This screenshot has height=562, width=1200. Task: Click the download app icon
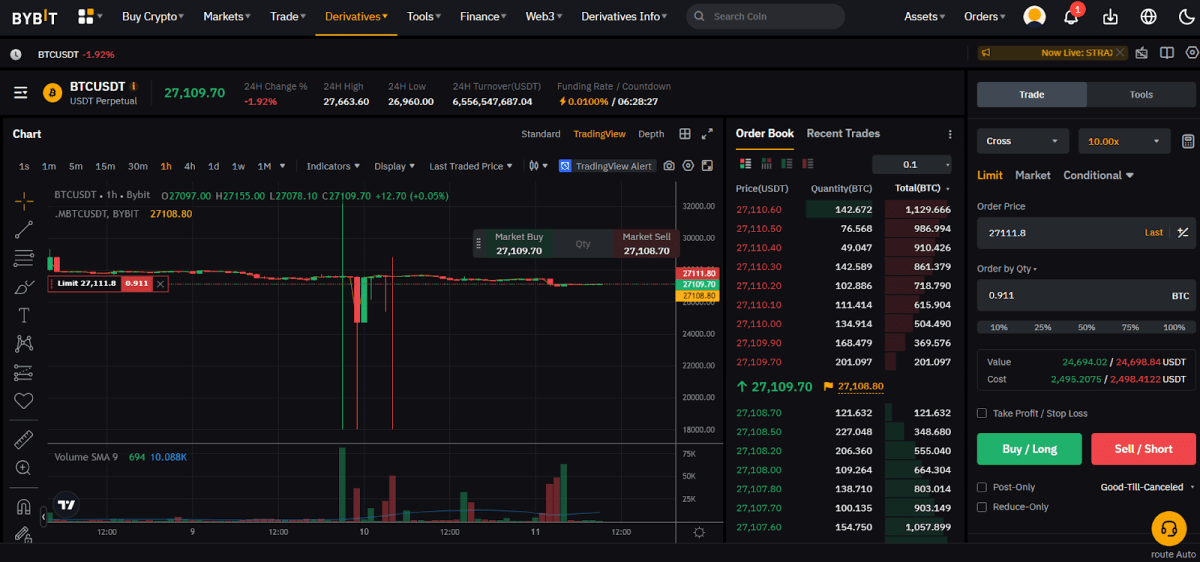click(1110, 16)
